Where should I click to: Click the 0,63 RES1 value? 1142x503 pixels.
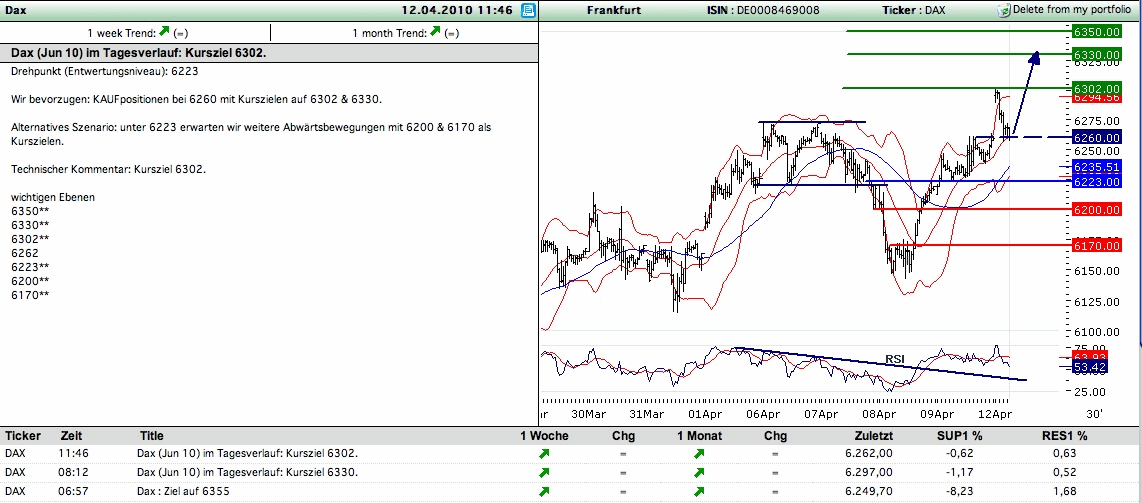[1064, 454]
